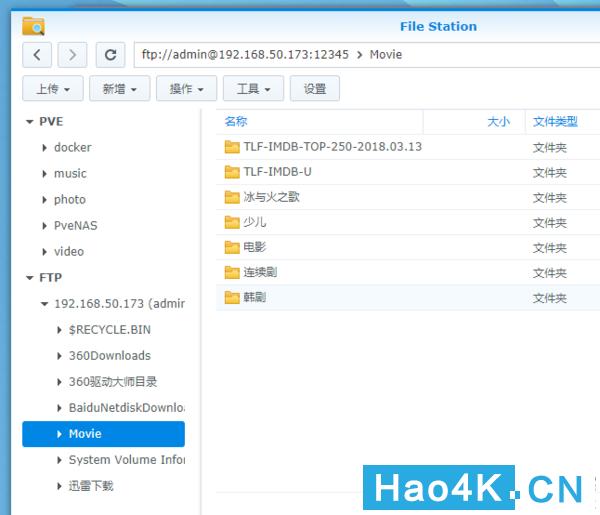Click the 韩剧 folder icon
This screenshot has width=600, height=515.
(x=232, y=297)
